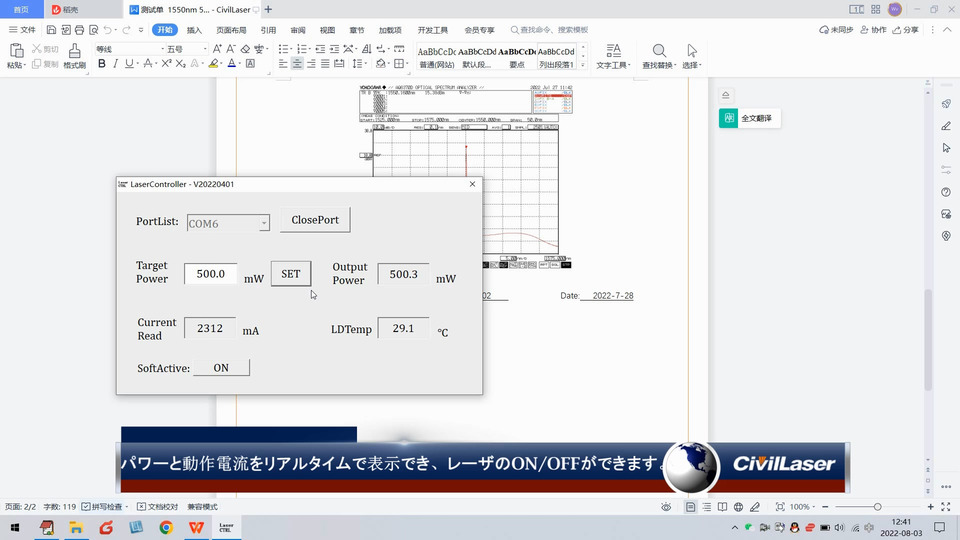The image size is (960, 540).
Task: Click the volume icon in system tray
Action: click(x=839, y=527)
